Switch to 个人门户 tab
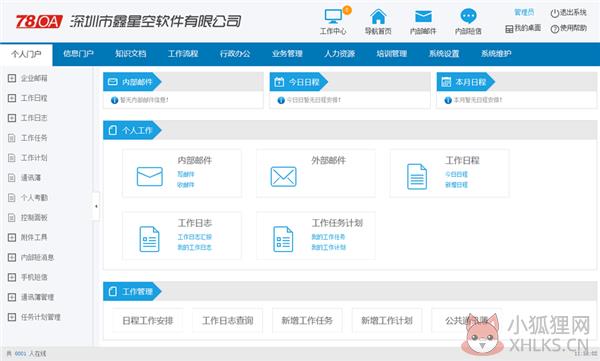 pos(26,54)
